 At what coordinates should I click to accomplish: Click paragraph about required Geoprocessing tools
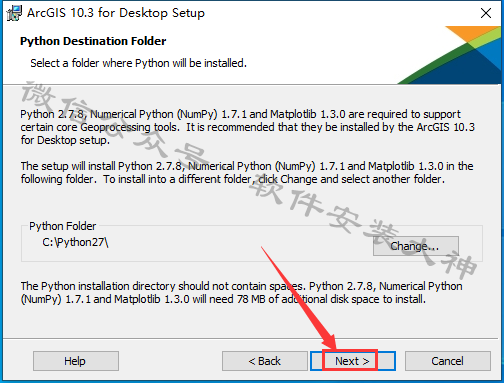pyautogui.click(x=247, y=127)
